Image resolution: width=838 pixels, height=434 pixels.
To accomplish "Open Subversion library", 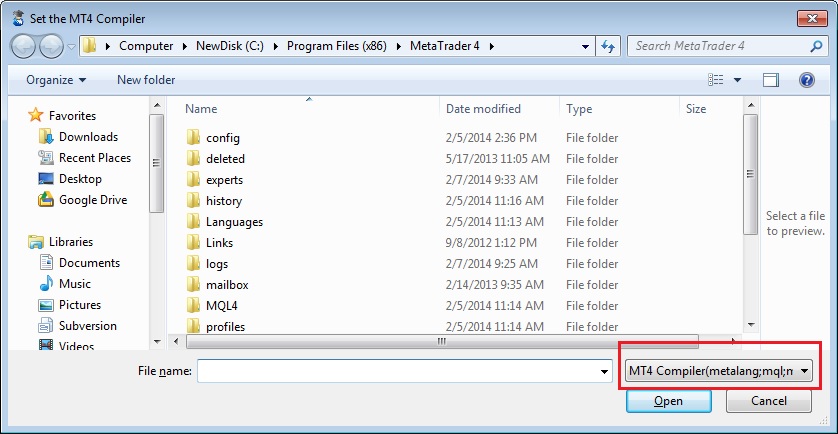I will coord(88,326).
